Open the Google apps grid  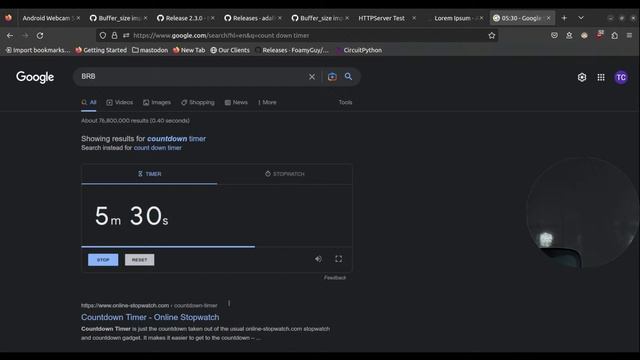point(601,77)
